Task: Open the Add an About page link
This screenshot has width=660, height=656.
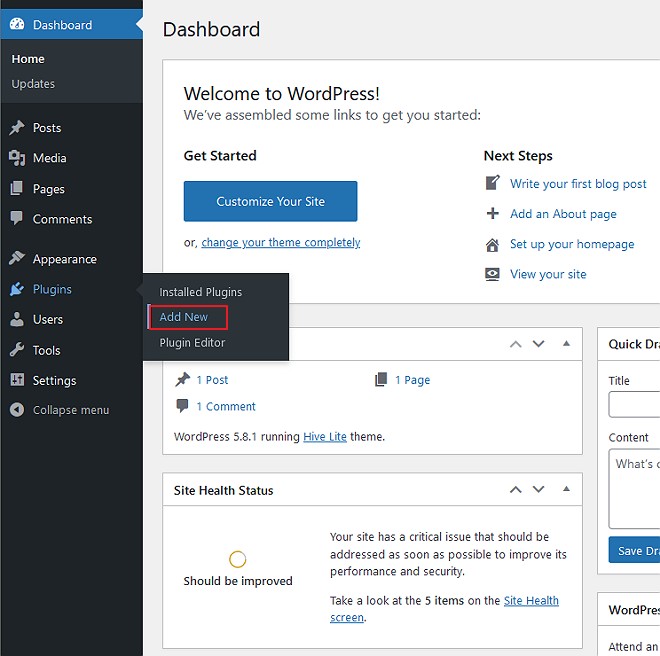Action: coord(563,214)
